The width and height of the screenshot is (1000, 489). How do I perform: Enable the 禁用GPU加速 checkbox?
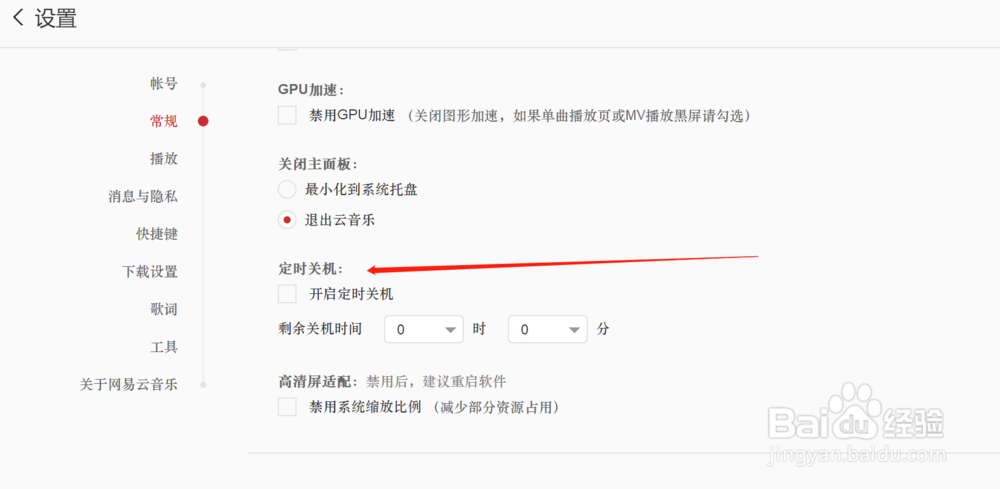(x=287, y=115)
